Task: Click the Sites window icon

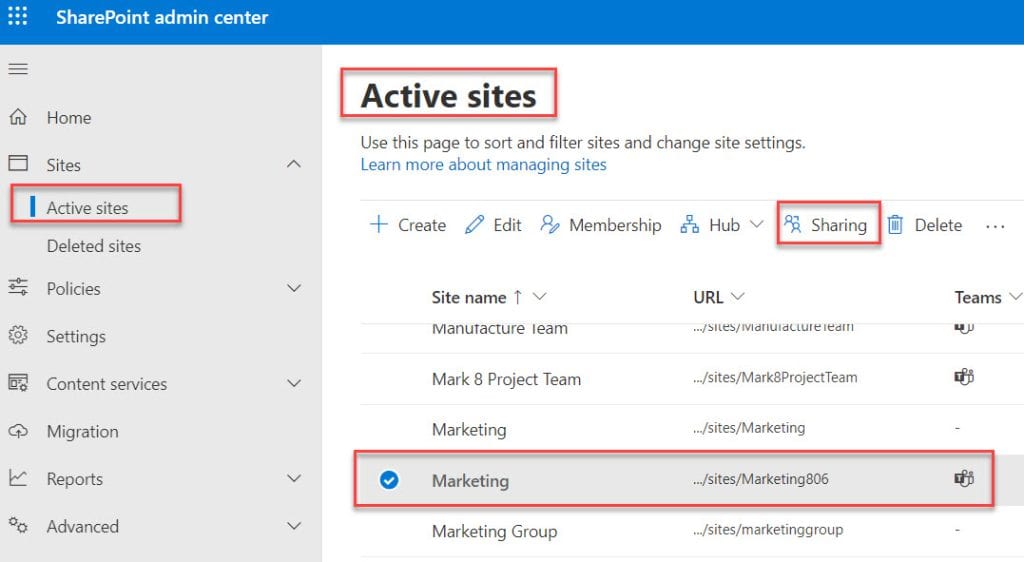Action: pyautogui.click(x=18, y=163)
